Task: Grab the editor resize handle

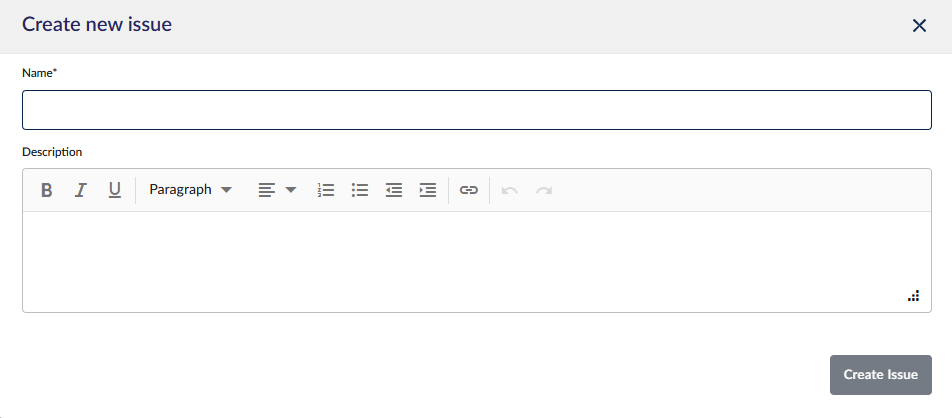Action: 913,297
